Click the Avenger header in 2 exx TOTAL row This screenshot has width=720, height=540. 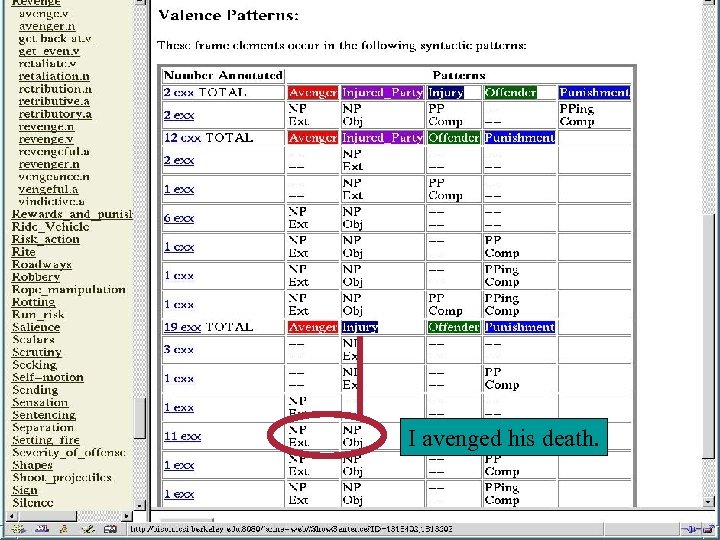point(313,92)
